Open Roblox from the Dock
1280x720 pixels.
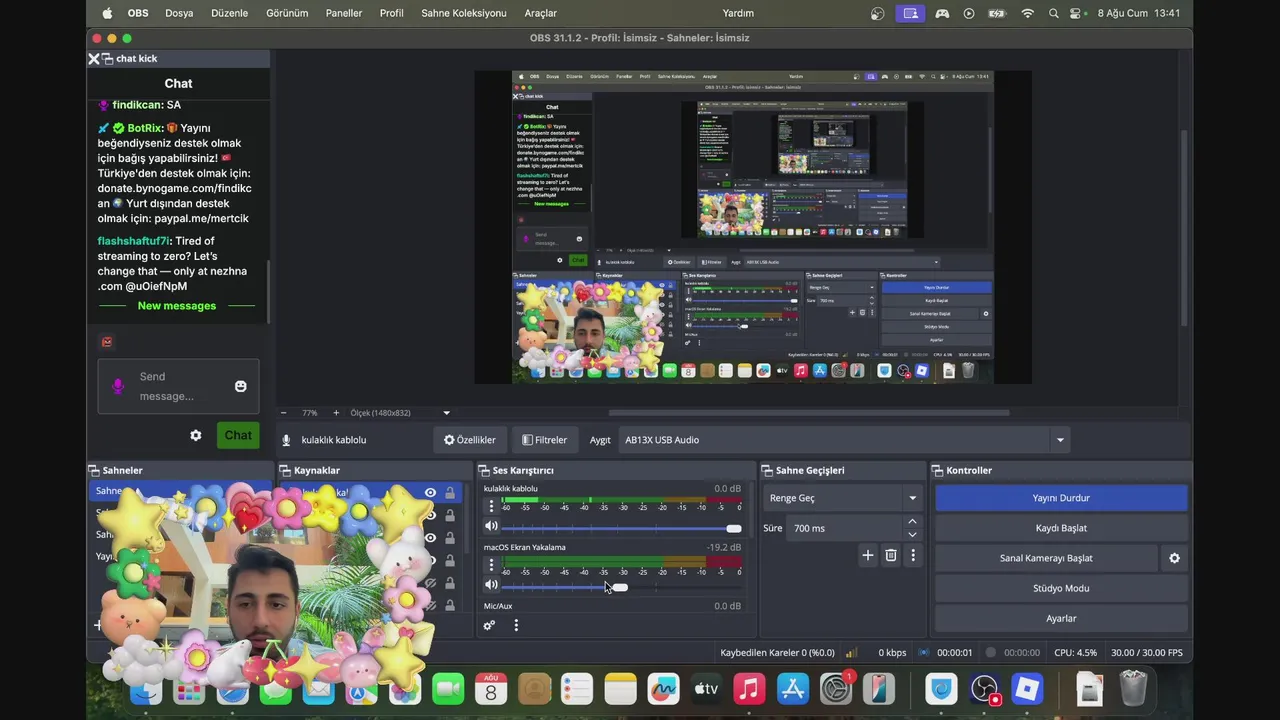[1028, 689]
